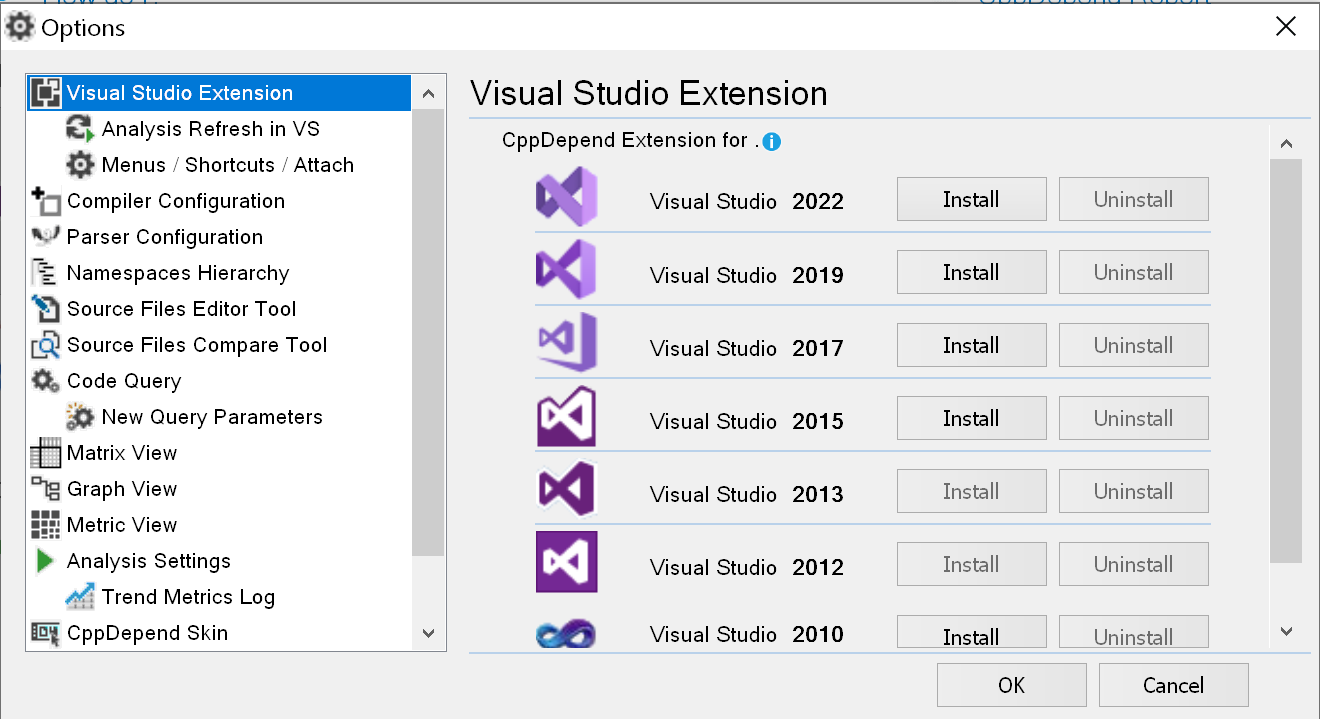The image size is (1320, 719).
Task: Click the Visual Studio 2017 logo
Action: pyautogui.click(x=566, y=343)
